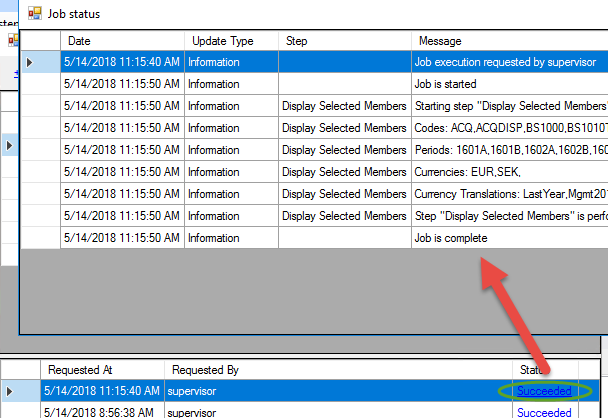
Task: Click row indicator arrow beside 11:15:40 AM request
Action: point(9,391)
